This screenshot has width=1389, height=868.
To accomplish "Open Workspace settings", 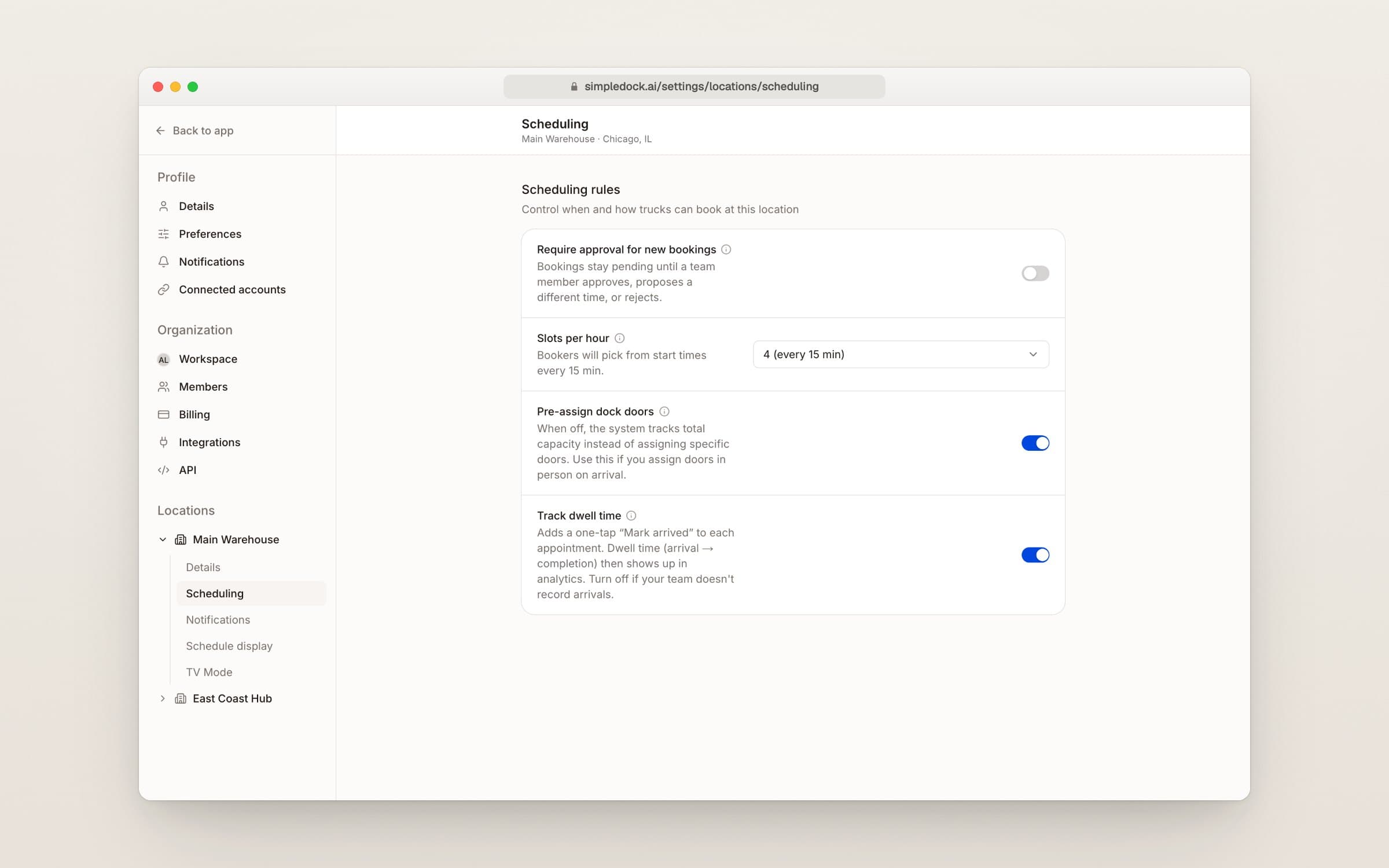I will point(208,359).
